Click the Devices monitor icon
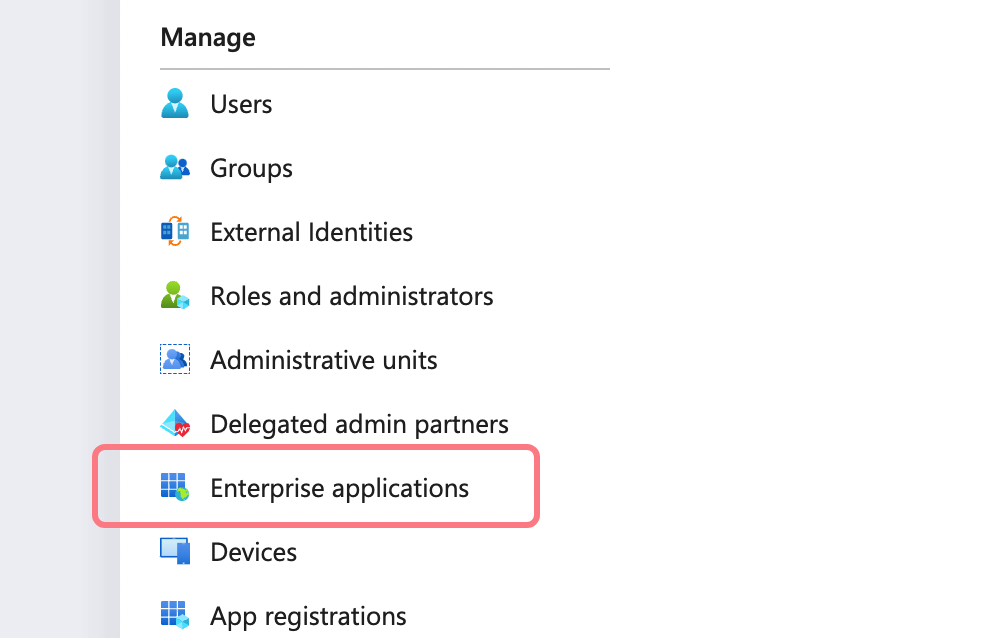Screen dimensions: 1000x638 coord(175,552)
